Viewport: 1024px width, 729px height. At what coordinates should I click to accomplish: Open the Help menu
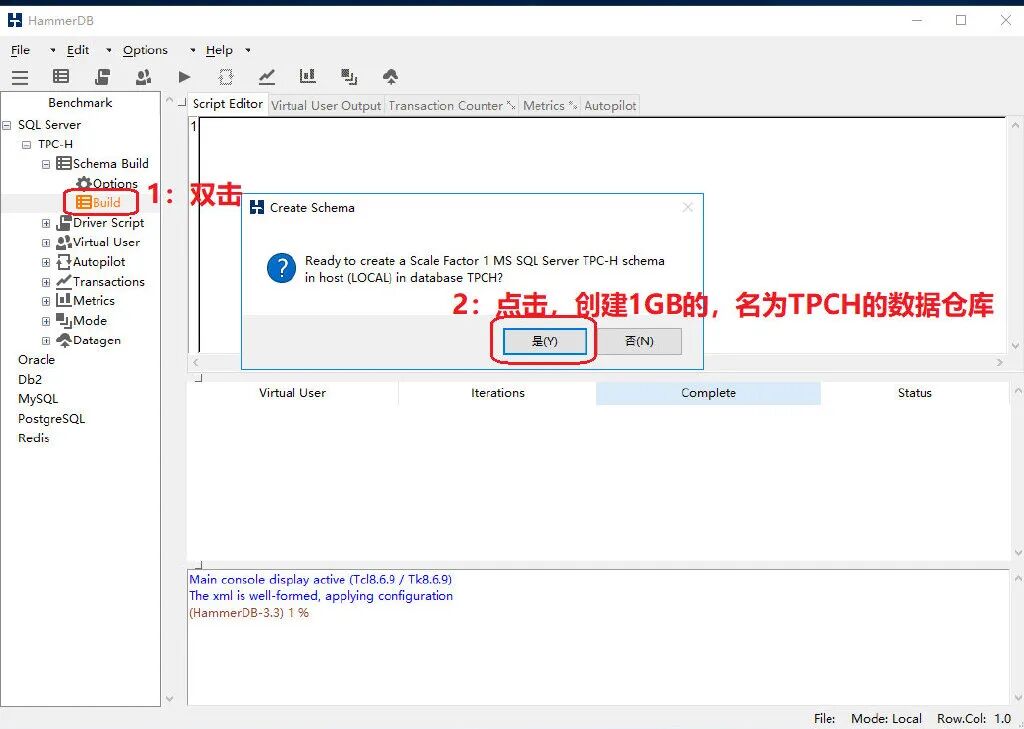219,50
